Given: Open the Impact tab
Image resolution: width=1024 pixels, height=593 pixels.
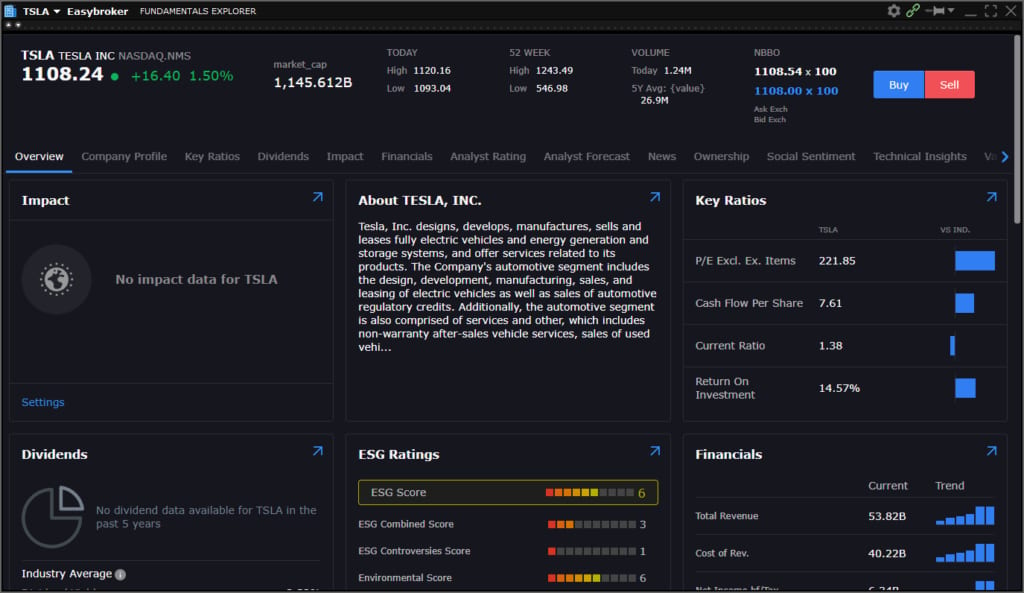Looking at the screenshot, I should (x=345, y=157).
